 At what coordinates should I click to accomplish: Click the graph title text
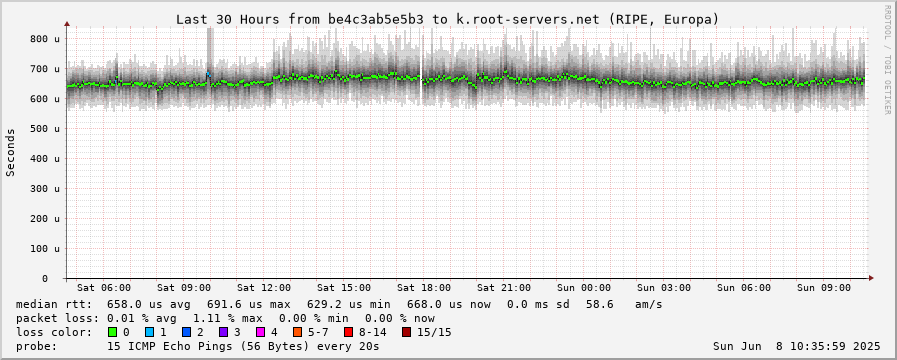pos(447,19)
